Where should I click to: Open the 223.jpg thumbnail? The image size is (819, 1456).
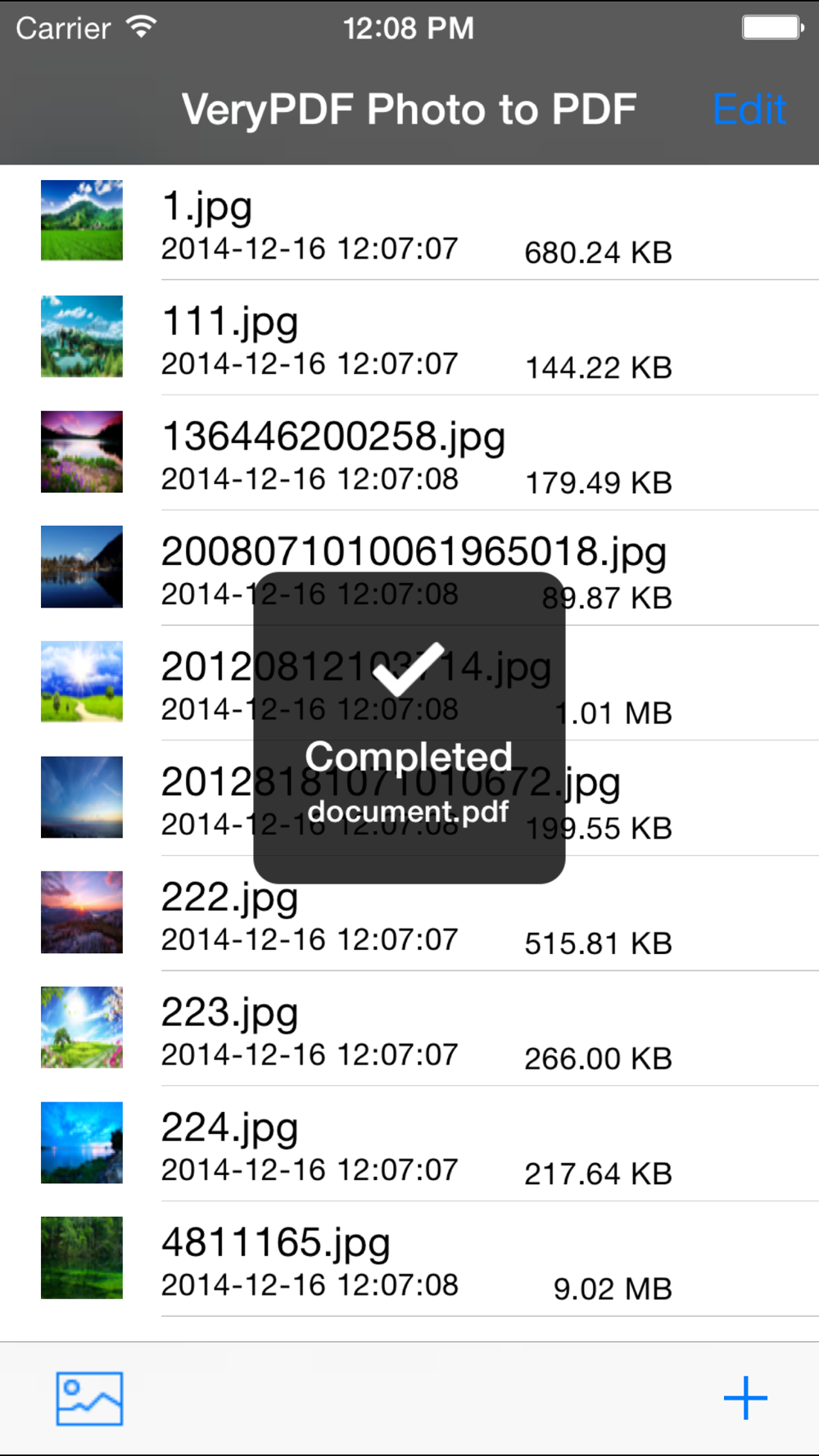[82, 1027]
